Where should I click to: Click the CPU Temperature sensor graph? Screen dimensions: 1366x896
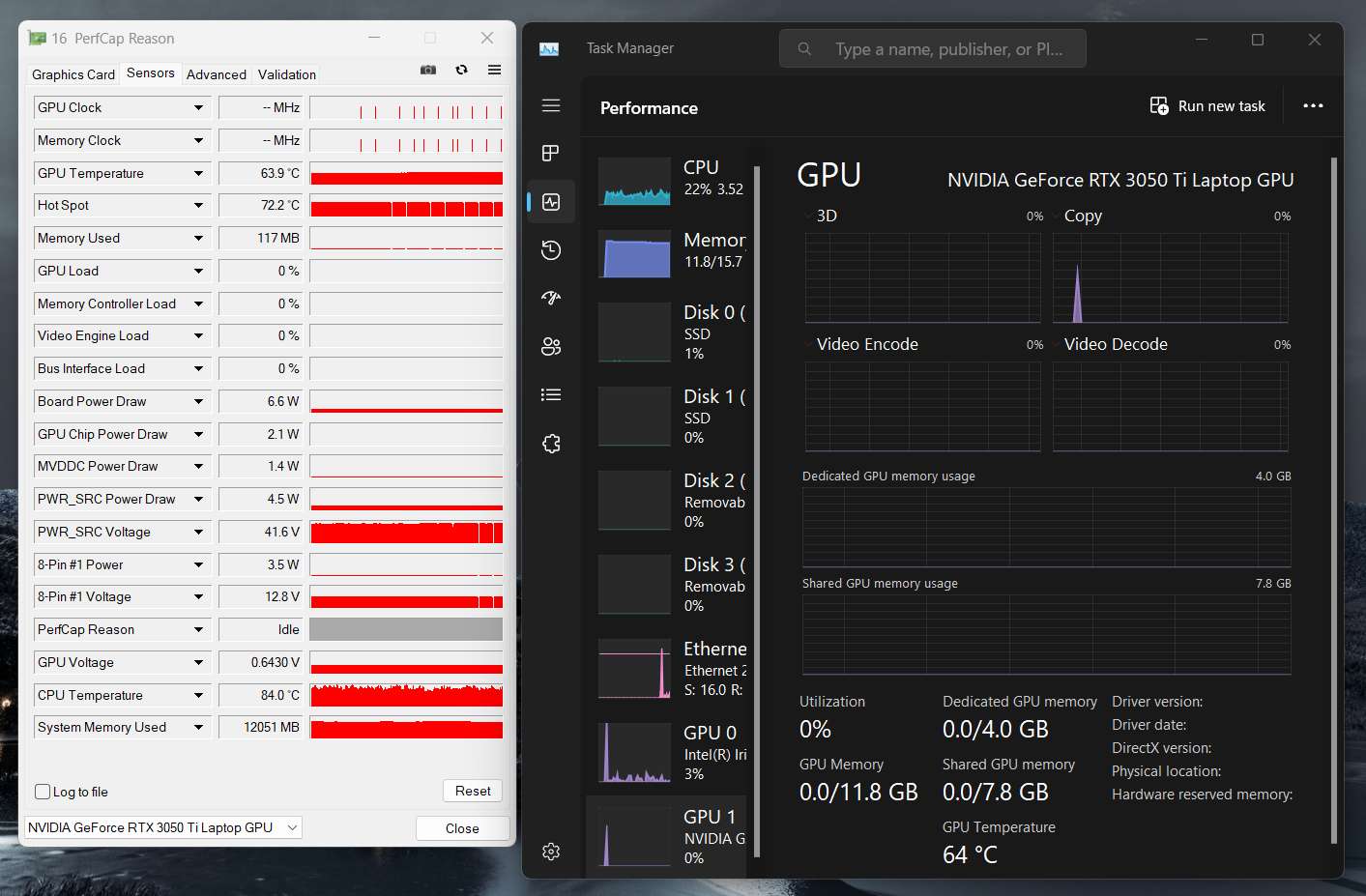click(406, 695)
